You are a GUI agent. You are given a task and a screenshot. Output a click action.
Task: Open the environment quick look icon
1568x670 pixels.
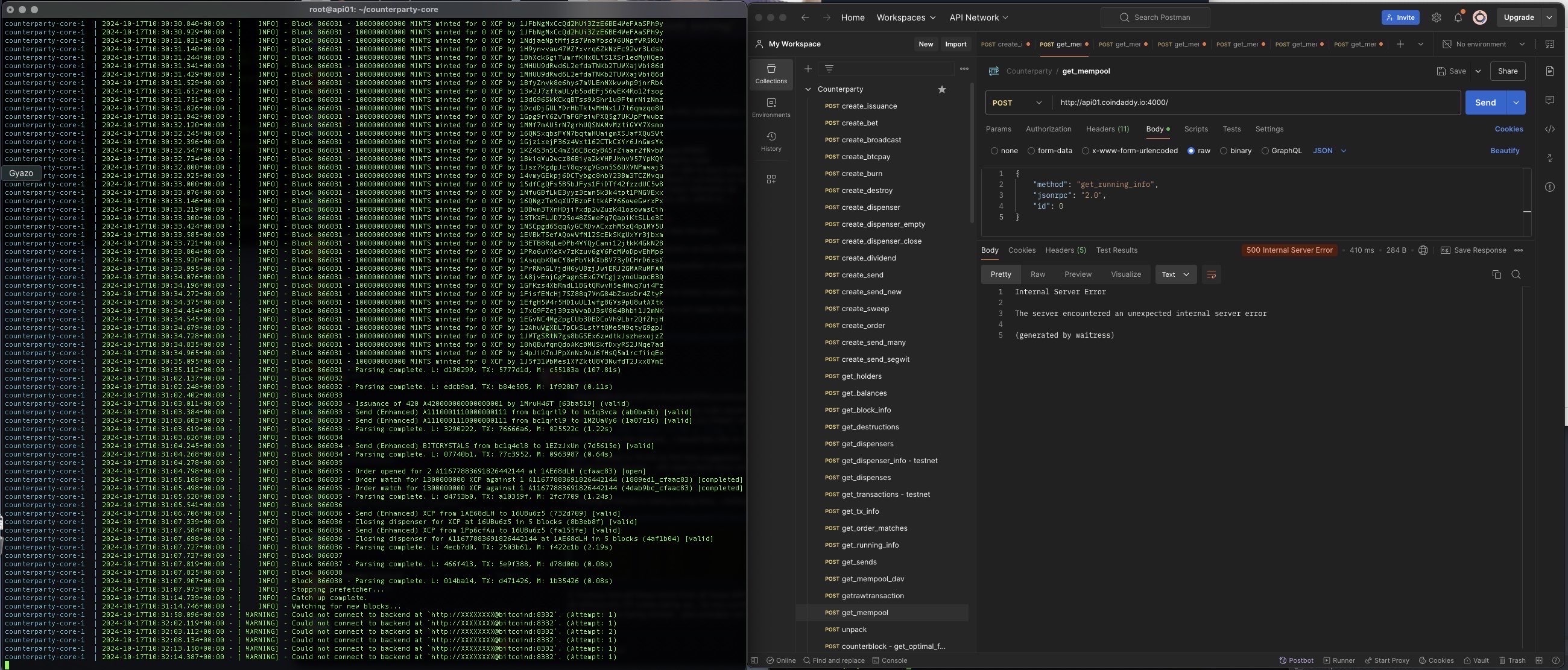click(1549, 44)
